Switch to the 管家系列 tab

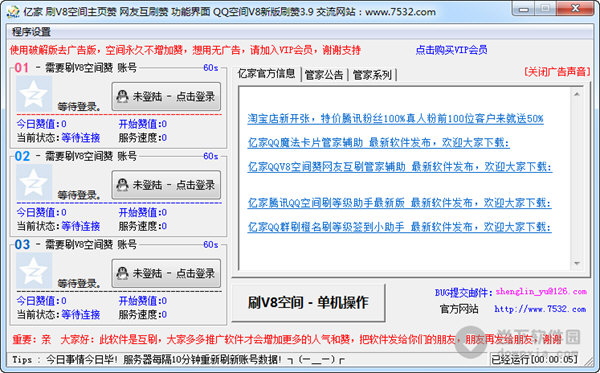tap(372, 75)
